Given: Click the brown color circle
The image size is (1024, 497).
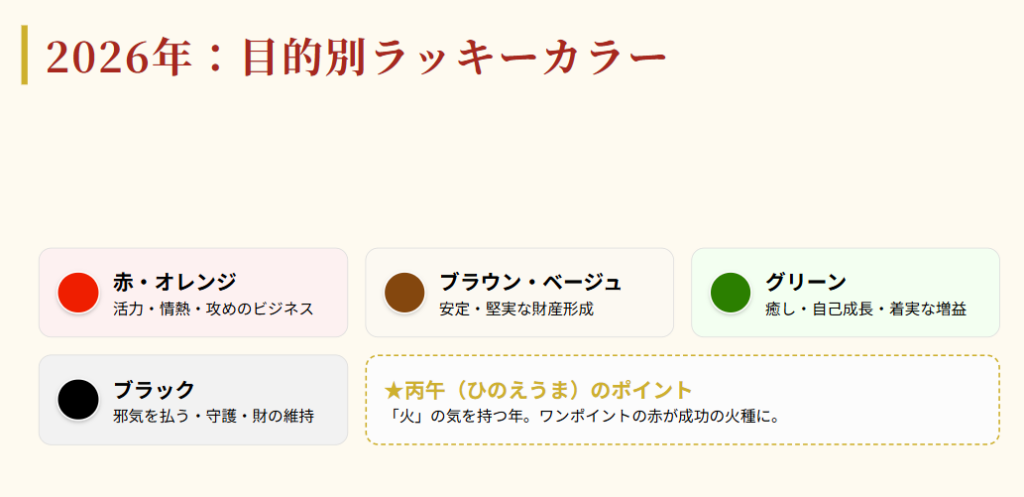Looking at the screenshot, I should click(x=404, y=292).
